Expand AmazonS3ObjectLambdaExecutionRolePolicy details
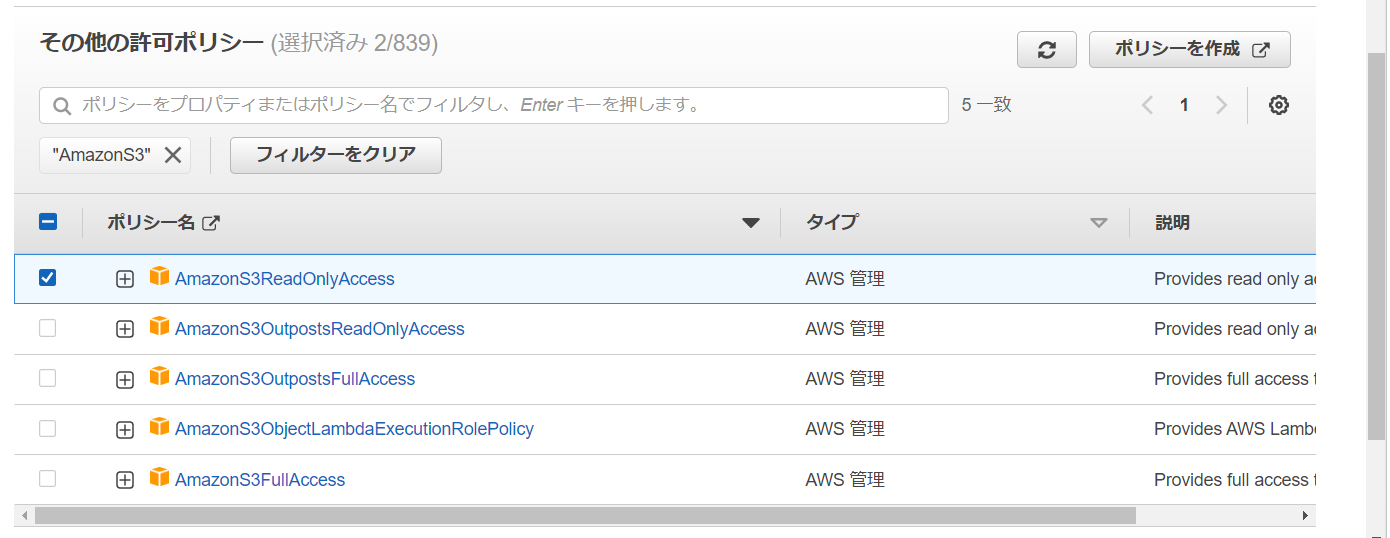 point(125,430)
